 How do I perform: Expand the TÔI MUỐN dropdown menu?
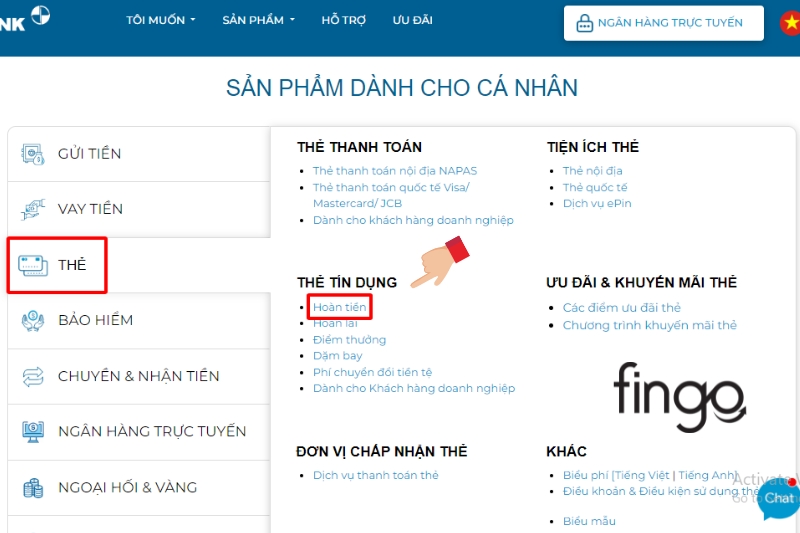point(161,20)
